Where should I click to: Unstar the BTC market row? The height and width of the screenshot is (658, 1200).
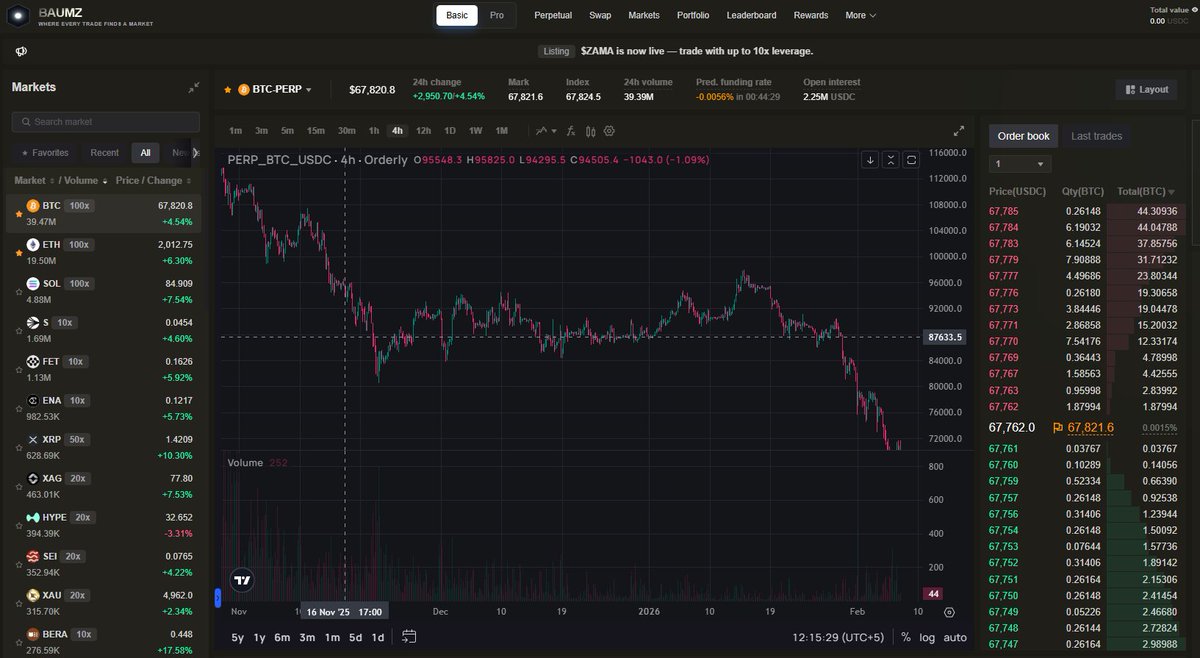coord(18,215)
